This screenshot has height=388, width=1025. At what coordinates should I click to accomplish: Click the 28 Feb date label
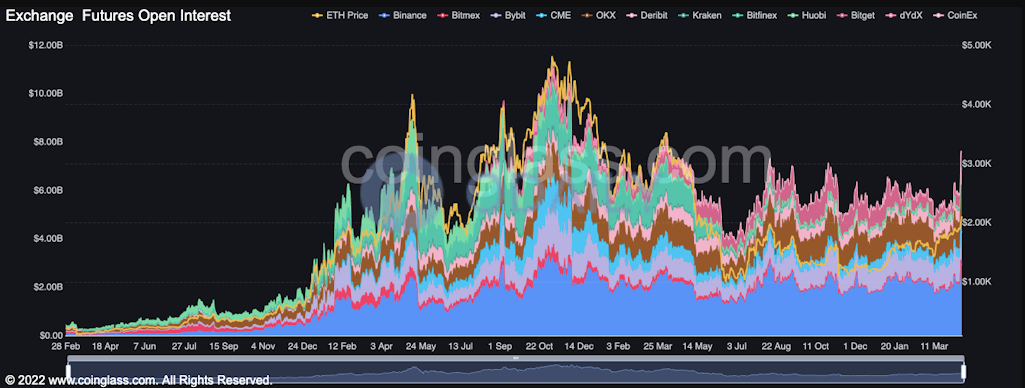[67, 346]
